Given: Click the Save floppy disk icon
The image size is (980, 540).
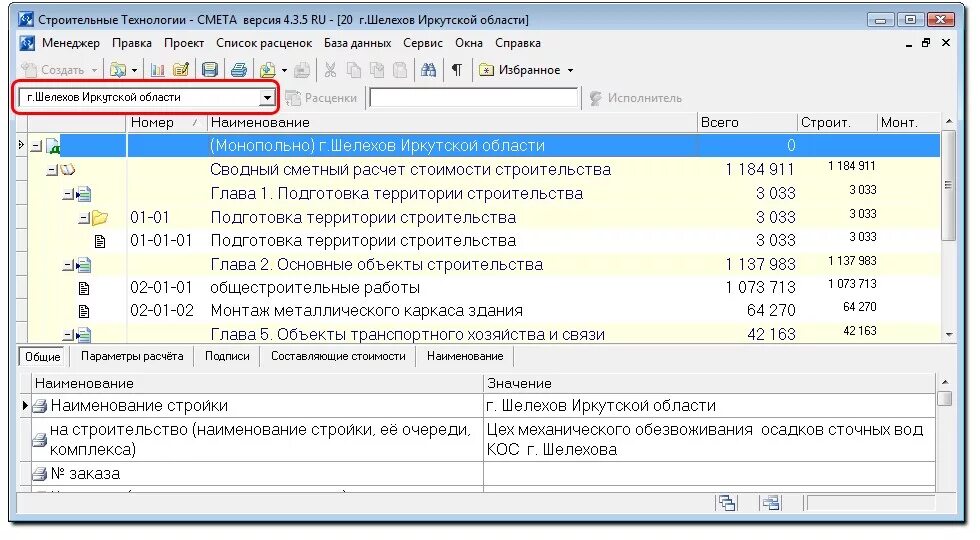Looking at the screenshot, I should [x=210, y=70].
